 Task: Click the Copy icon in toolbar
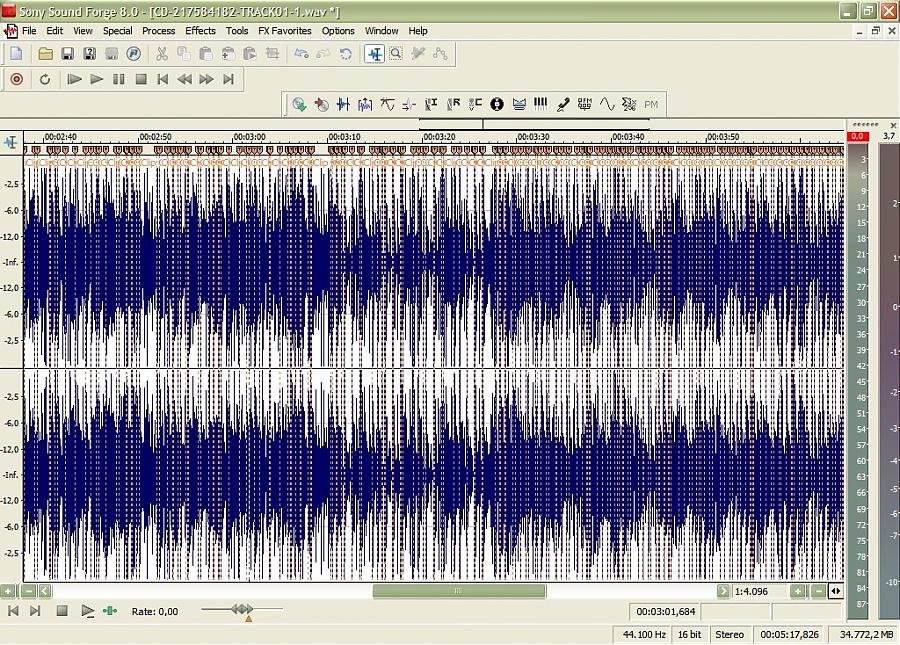pyautogui.click(x=184, y=54)
